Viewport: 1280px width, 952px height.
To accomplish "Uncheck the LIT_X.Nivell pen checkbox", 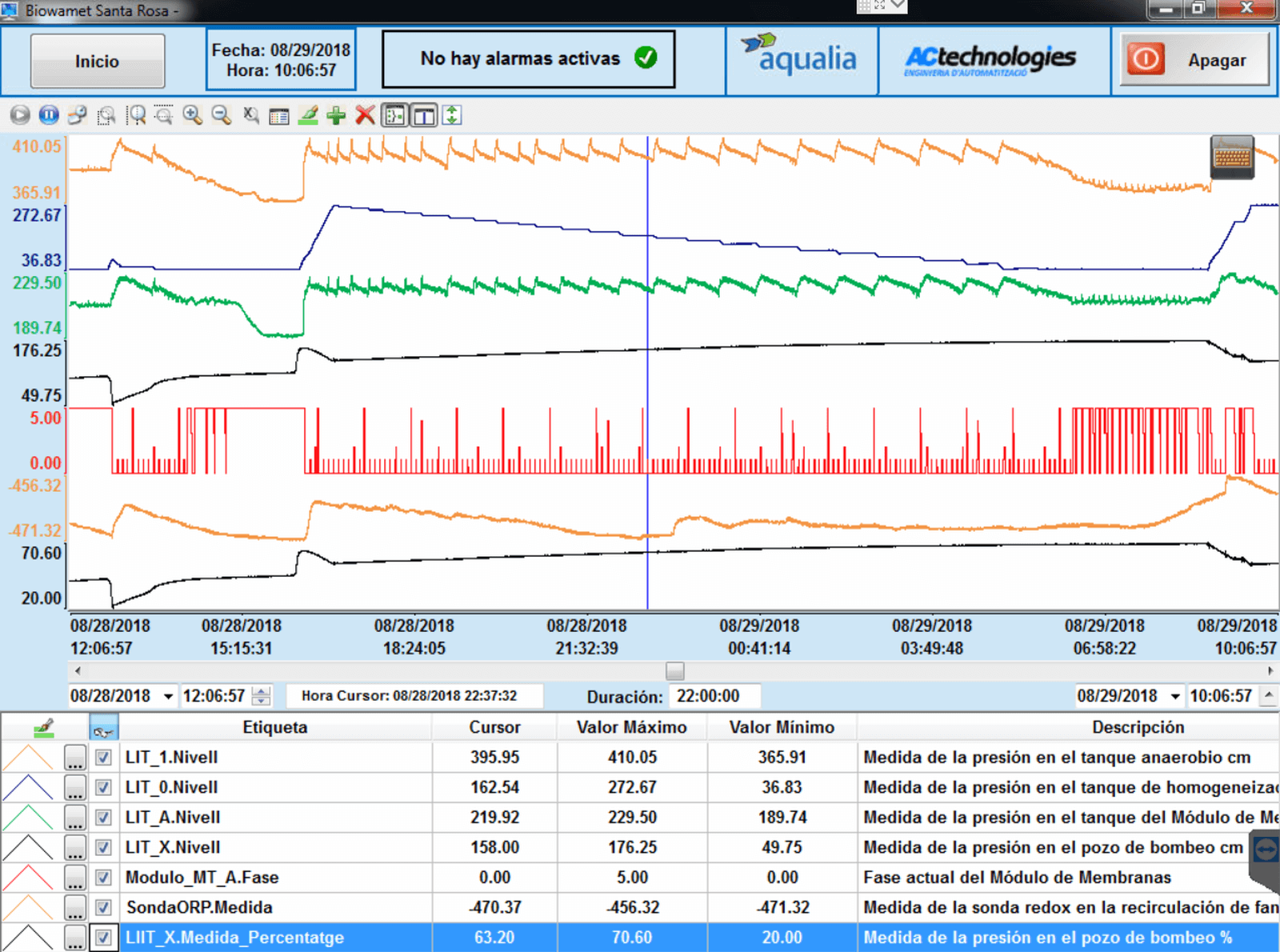I will click(103, 847).
